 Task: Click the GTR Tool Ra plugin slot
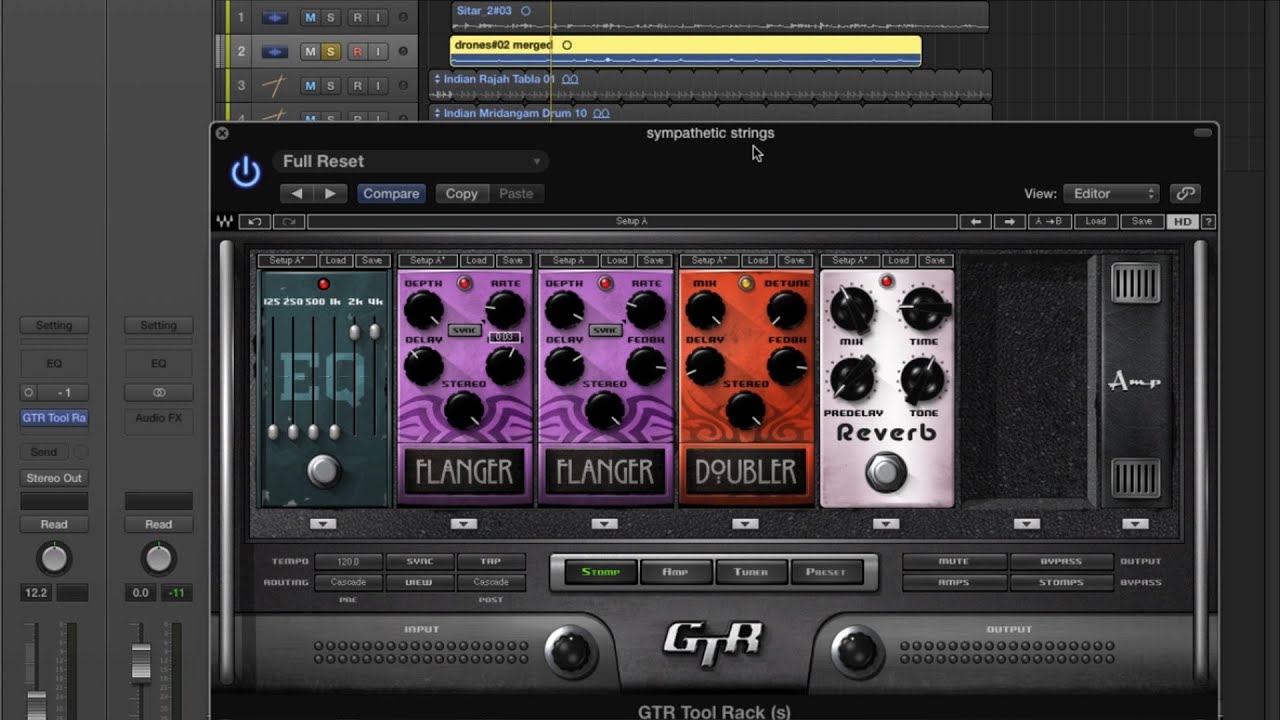54,418
